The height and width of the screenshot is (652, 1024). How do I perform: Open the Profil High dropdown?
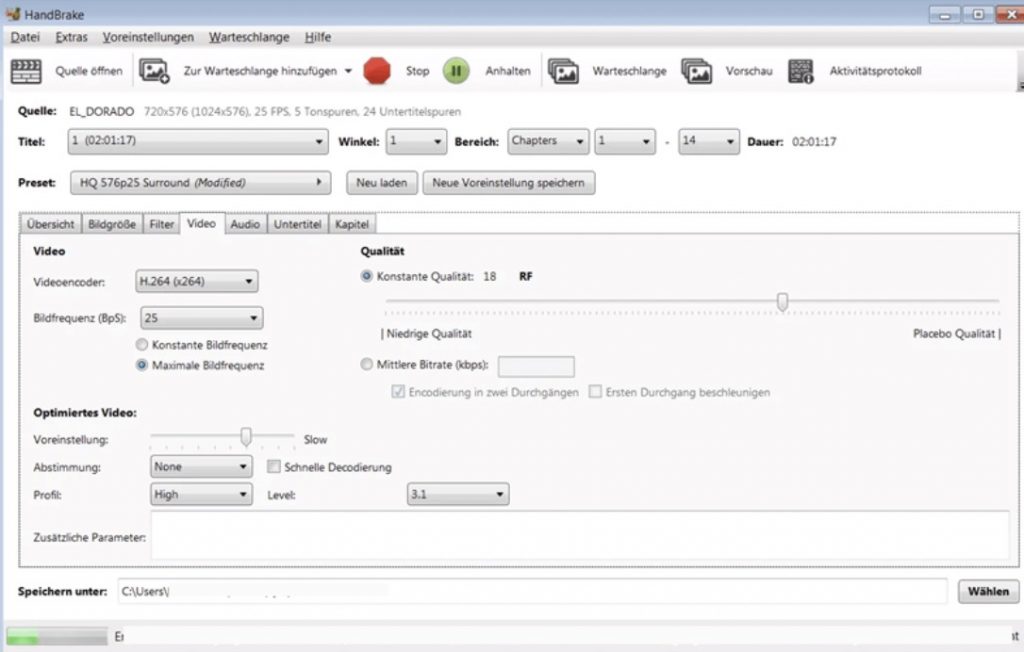(201, 494)
